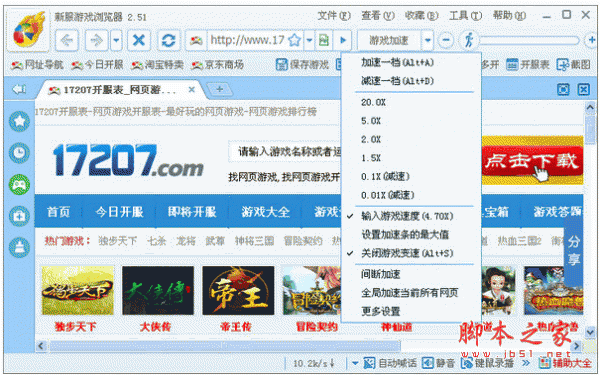
Task: Adjust the game speed slider track
Action: (530, 40)
